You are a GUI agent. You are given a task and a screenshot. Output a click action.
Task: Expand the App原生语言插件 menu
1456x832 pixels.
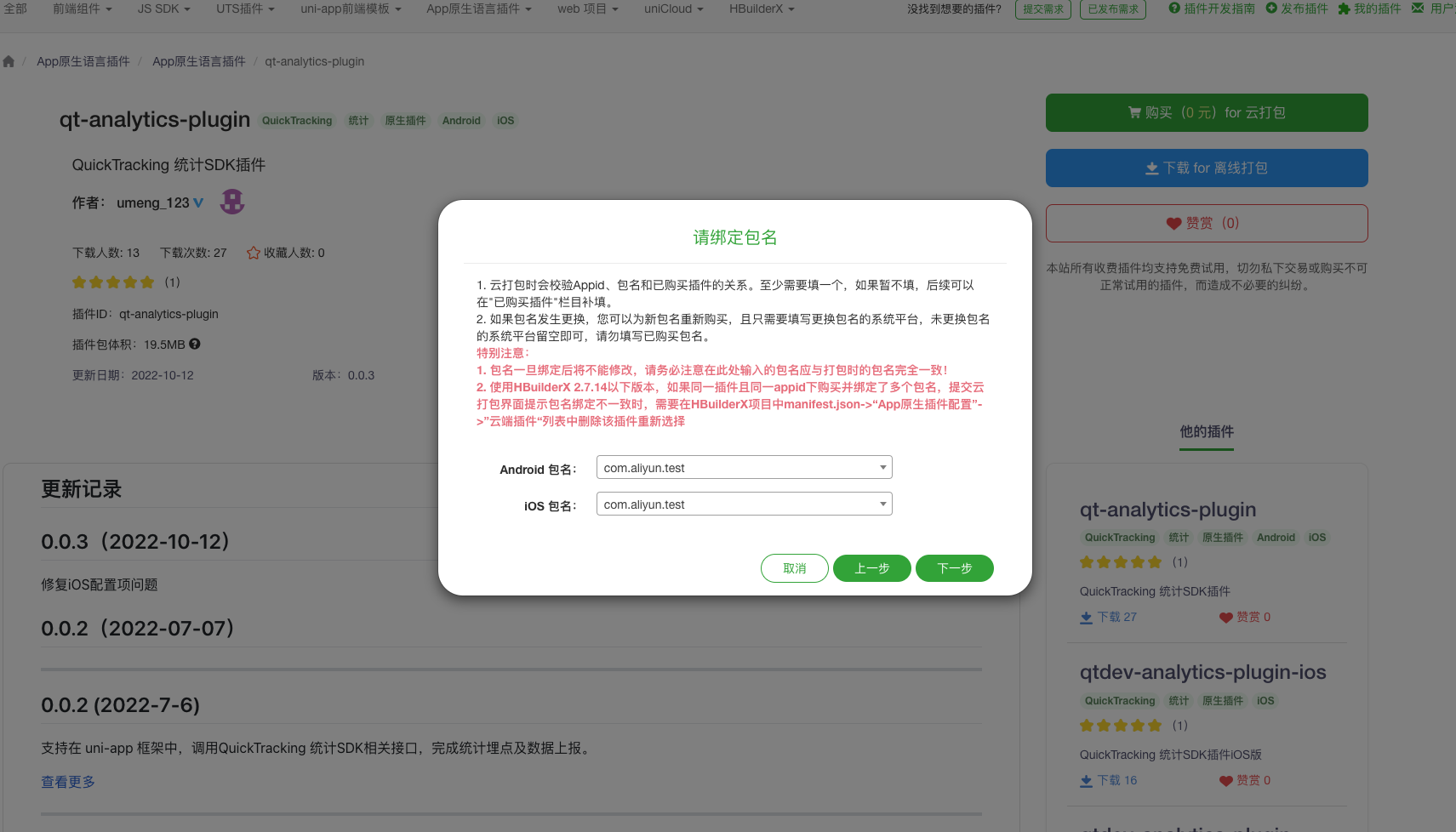(x=479, y=9)
